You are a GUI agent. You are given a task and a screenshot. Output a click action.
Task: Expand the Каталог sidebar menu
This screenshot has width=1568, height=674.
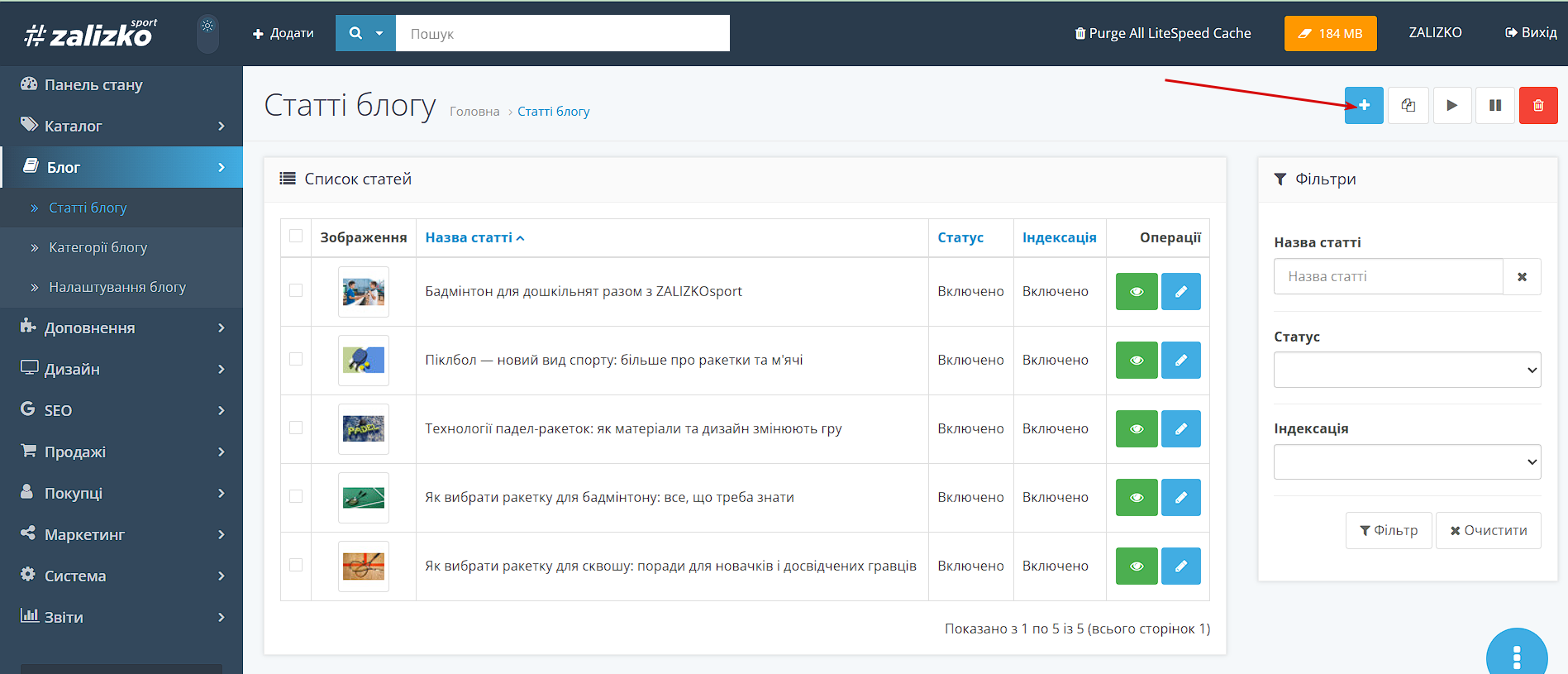point(122,126)
